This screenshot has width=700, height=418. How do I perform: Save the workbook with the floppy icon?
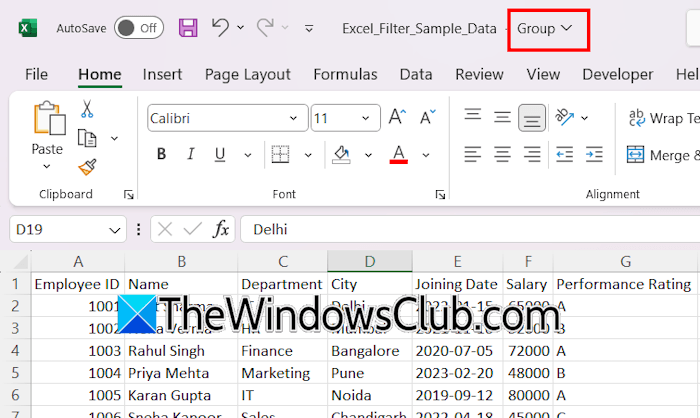pos(188,28)
